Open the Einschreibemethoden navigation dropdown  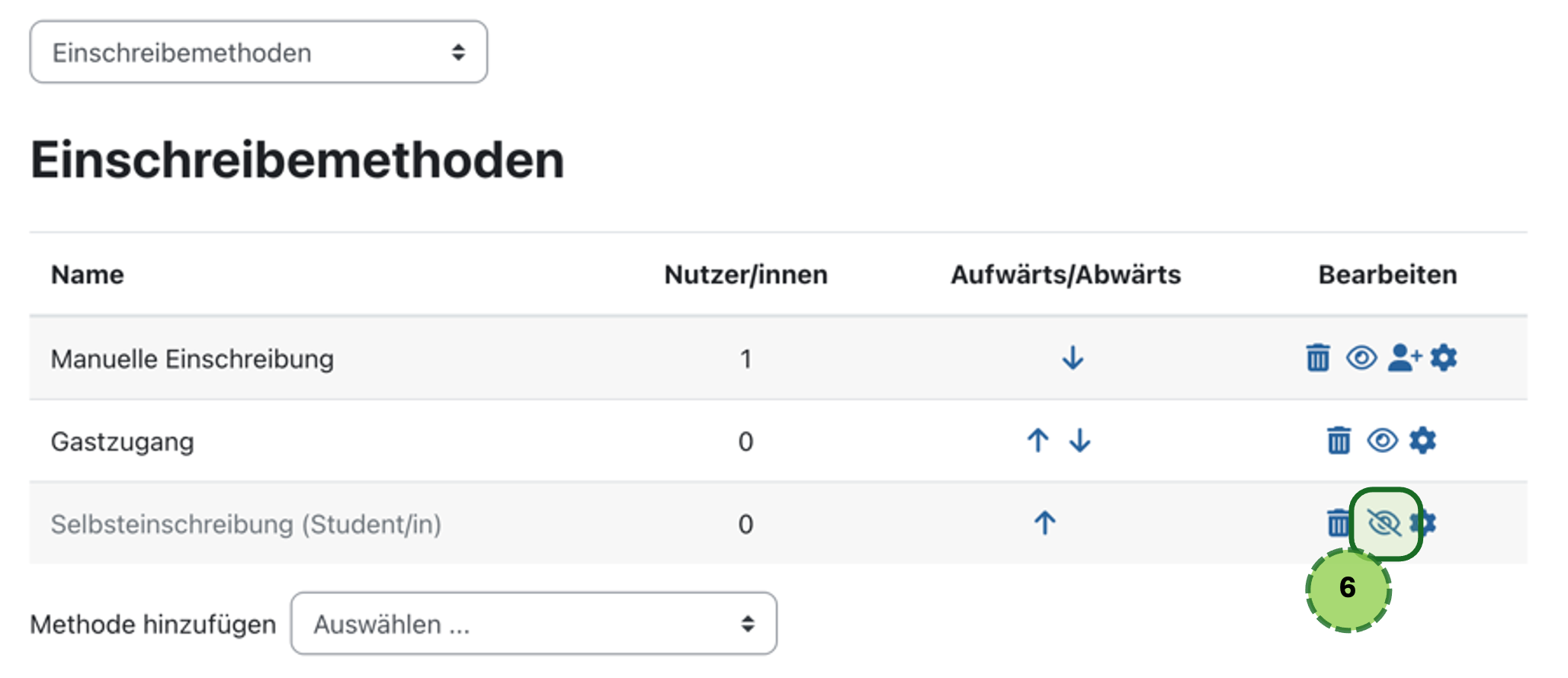(x=257, y=52)
